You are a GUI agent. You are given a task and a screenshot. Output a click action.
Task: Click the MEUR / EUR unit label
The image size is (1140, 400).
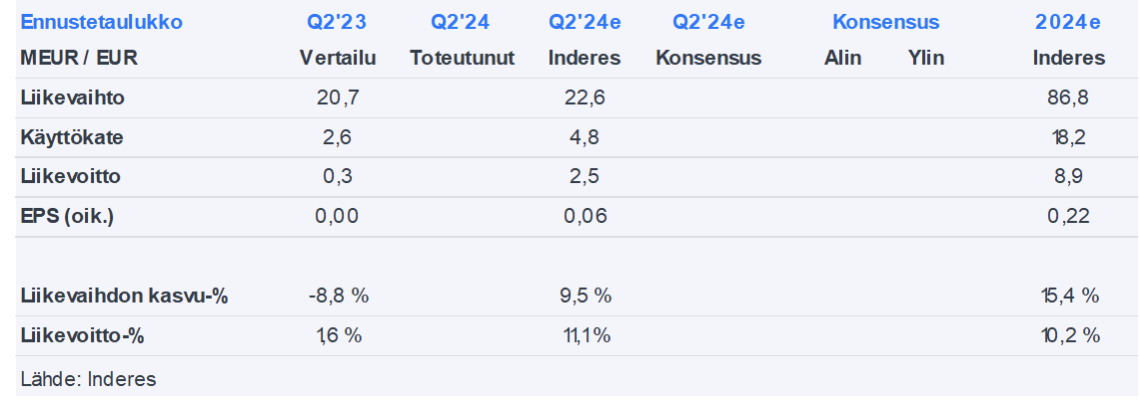click(79, 58)
